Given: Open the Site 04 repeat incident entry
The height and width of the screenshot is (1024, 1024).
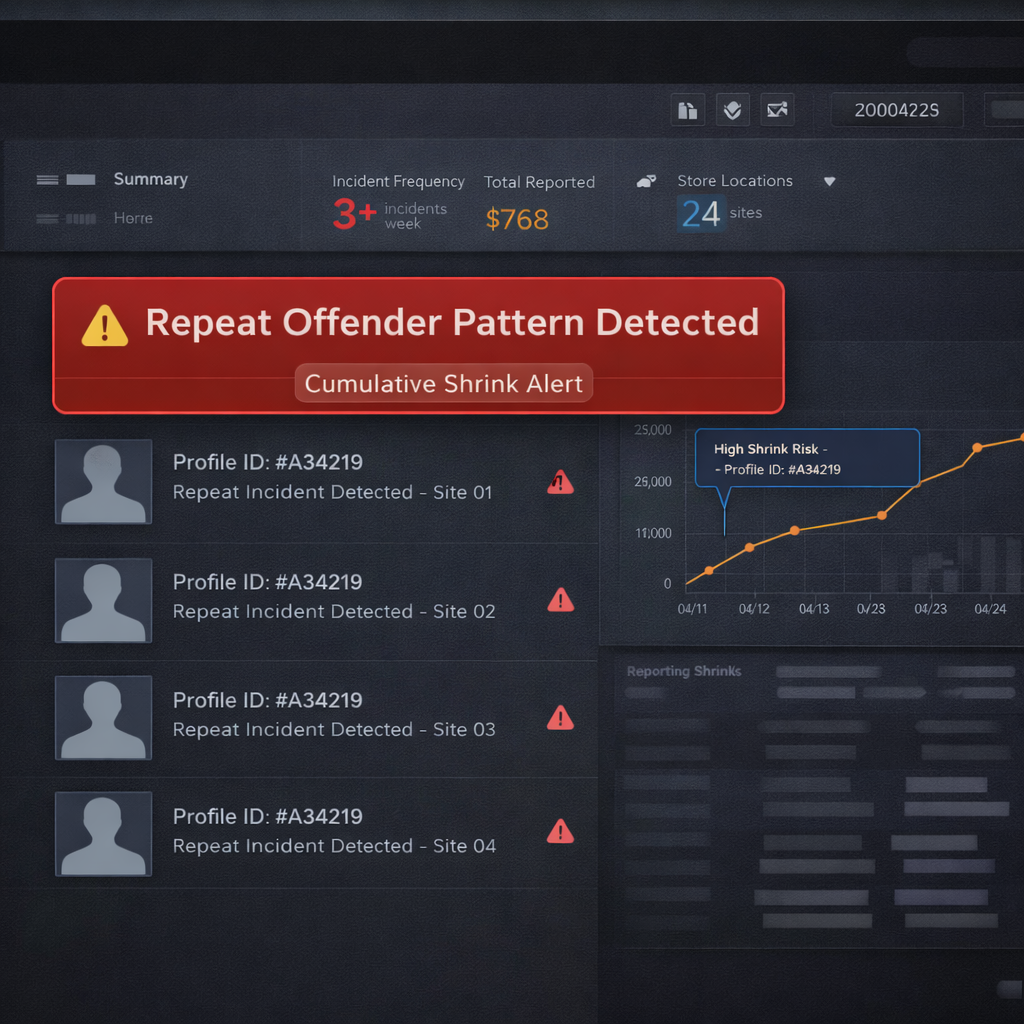Looking at the screenshot, I should pyautogui.click(x=334, y=832).
